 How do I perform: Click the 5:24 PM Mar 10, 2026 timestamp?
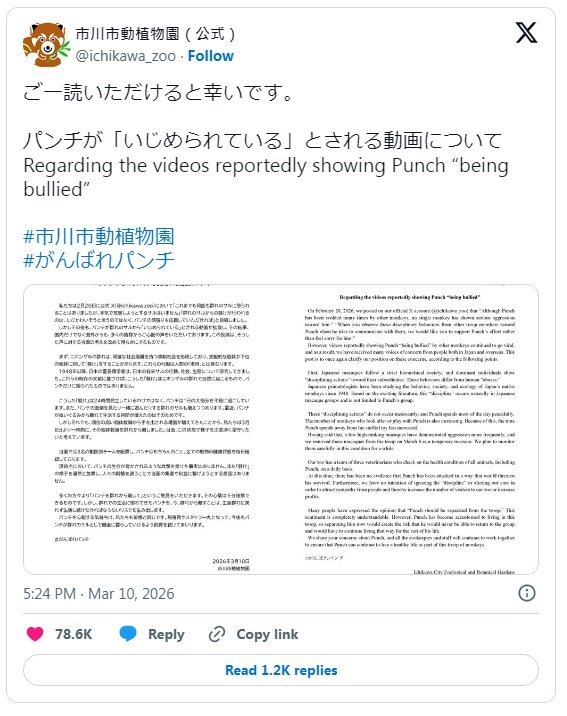click(99, 594)
